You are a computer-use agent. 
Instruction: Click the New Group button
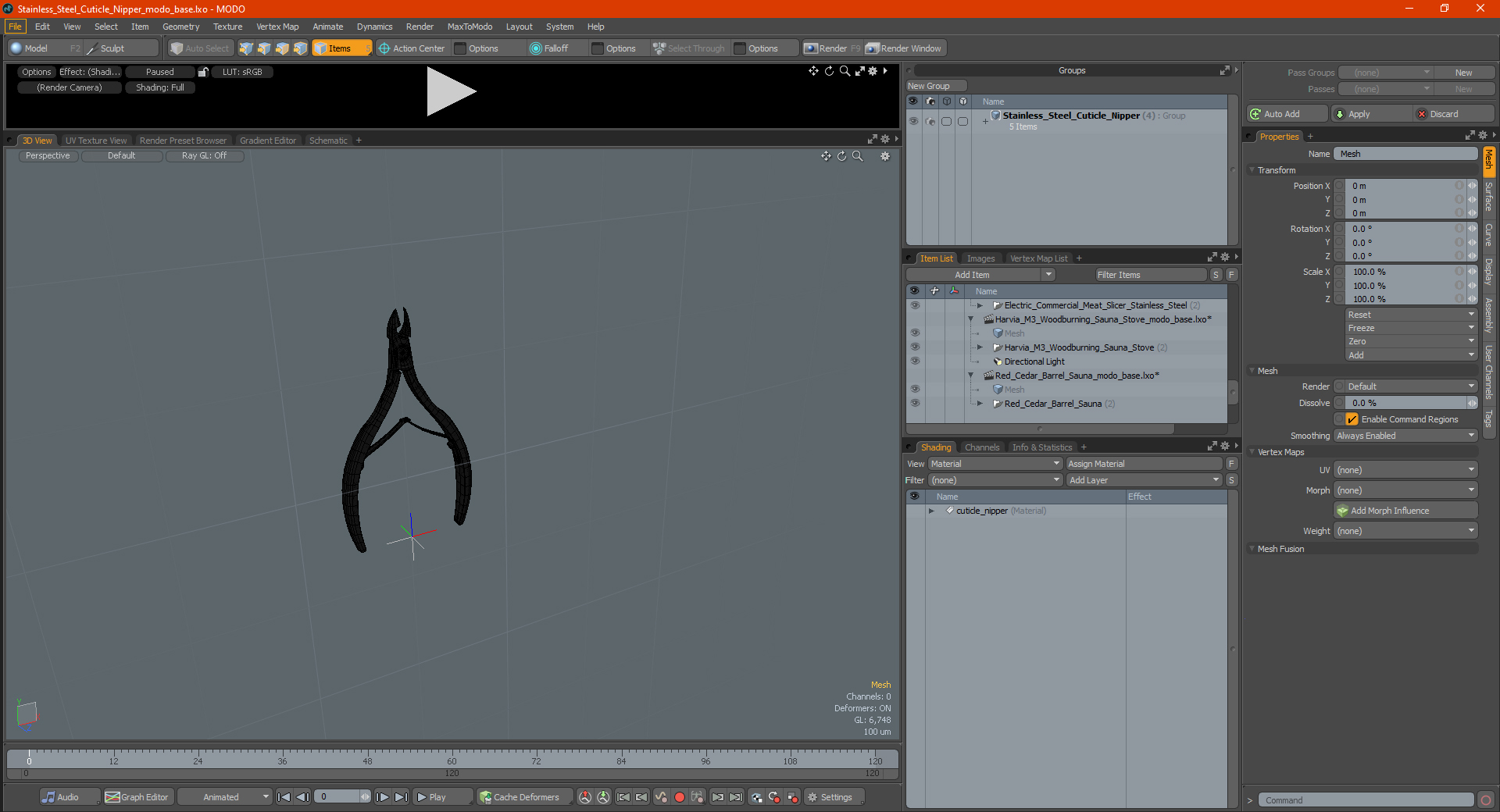936,86
